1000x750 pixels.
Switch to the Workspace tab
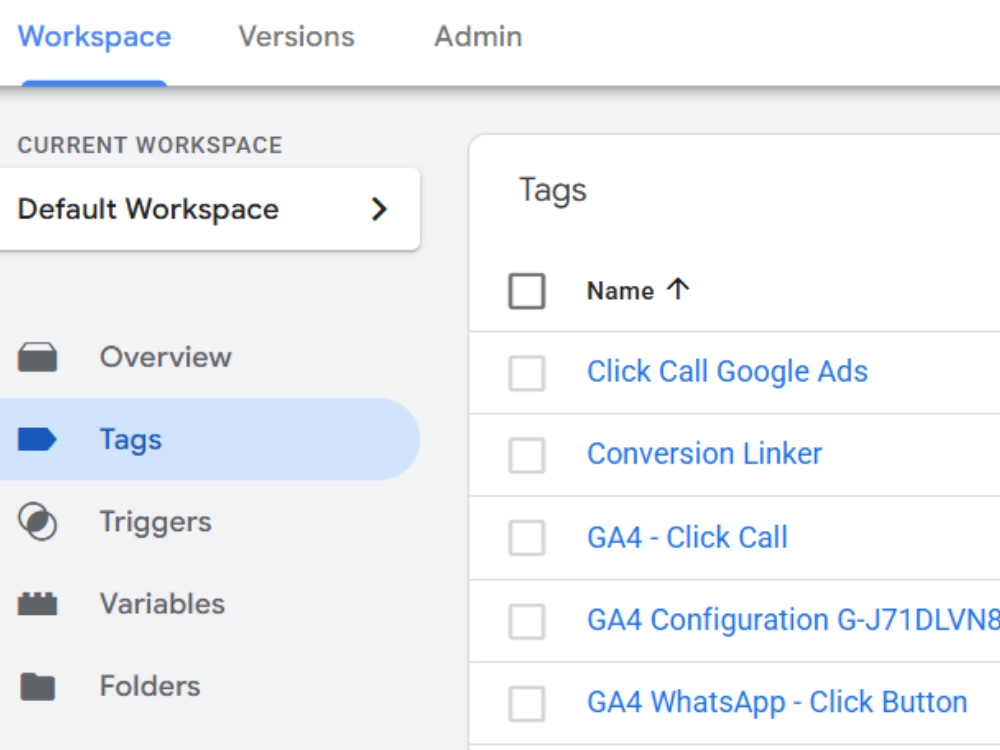click(94, 37)
